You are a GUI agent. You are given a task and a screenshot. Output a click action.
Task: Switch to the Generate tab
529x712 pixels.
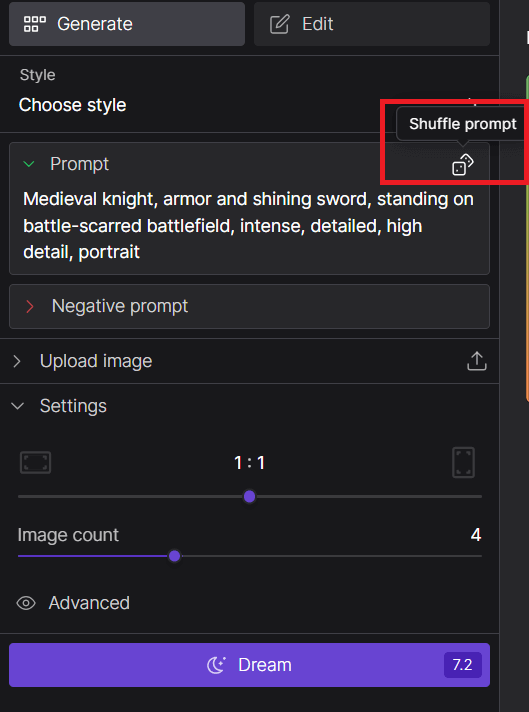coord(127,24)
